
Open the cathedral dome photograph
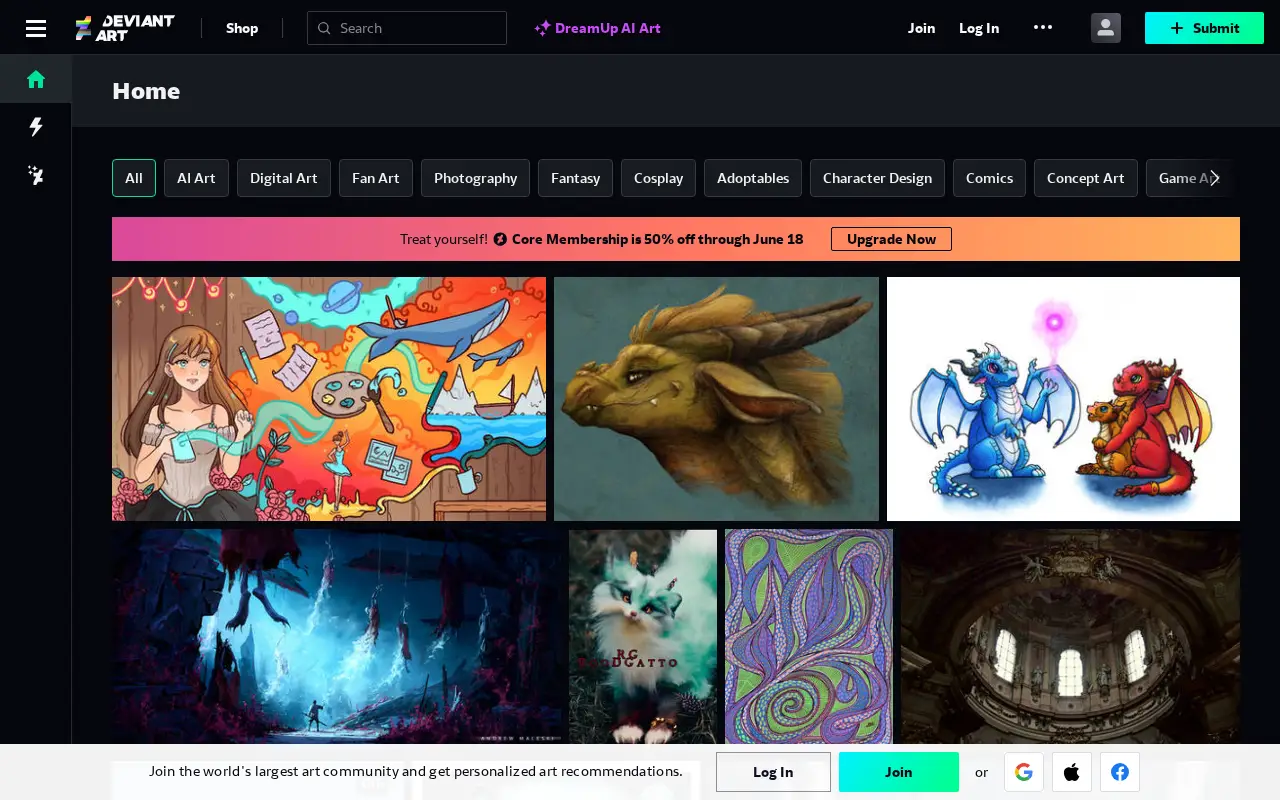point(1070,636)
